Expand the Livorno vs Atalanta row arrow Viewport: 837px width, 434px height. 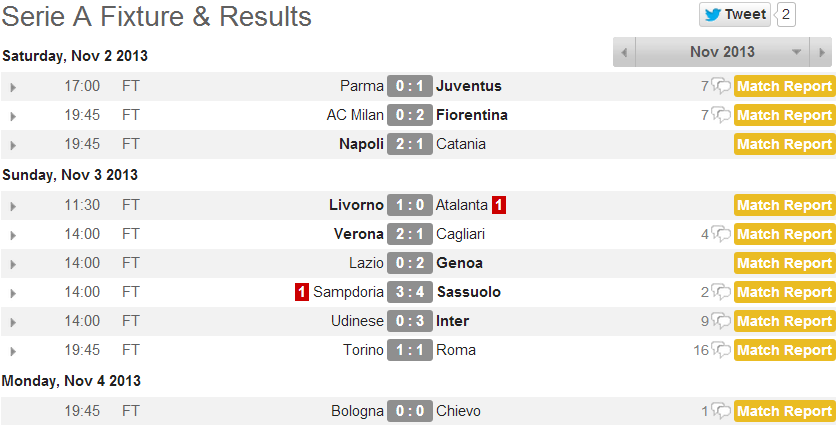point(13,206)
